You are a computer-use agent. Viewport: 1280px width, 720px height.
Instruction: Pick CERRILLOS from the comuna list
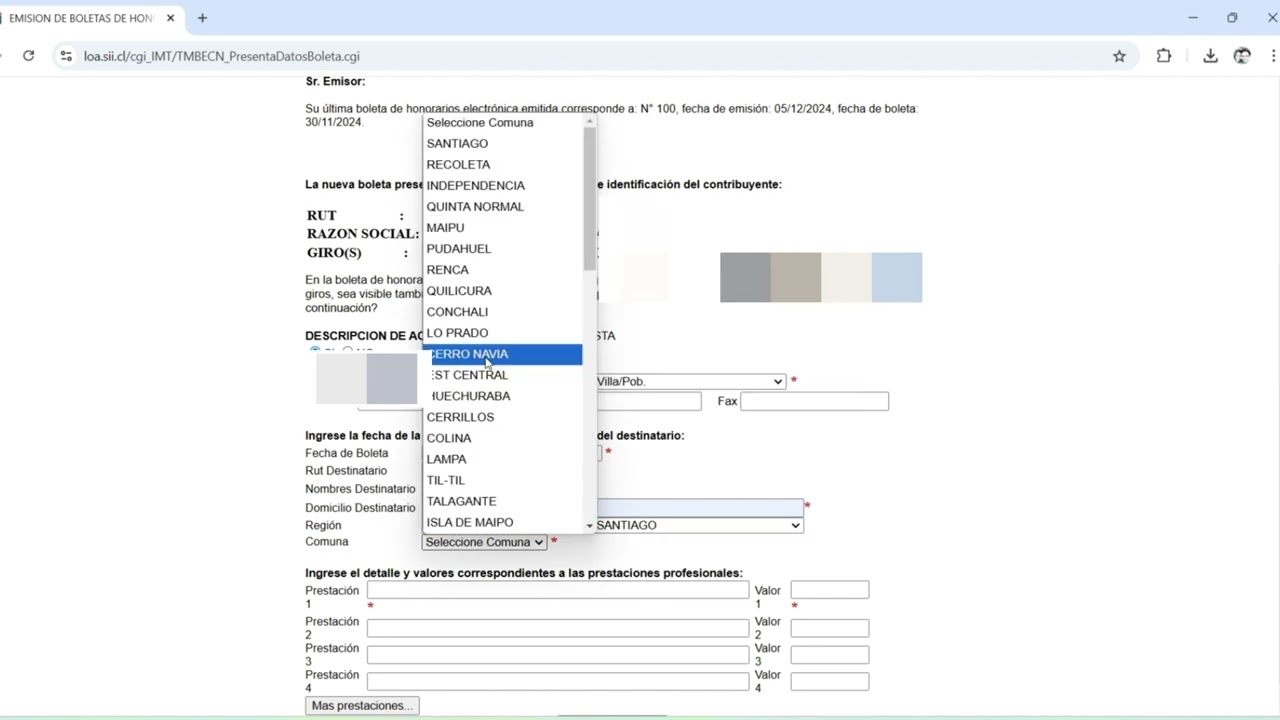click(x=503, y=417)
